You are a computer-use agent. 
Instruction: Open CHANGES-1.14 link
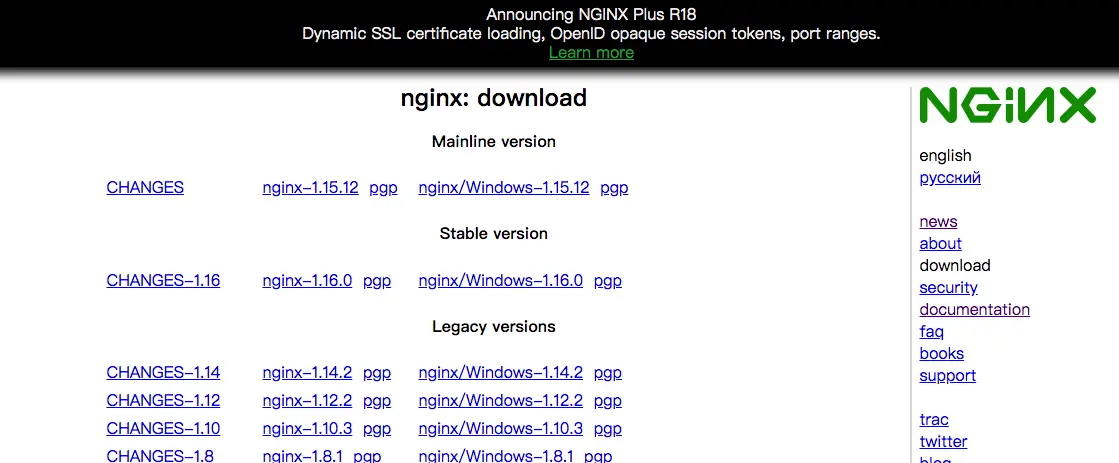[x=163, y=372]
